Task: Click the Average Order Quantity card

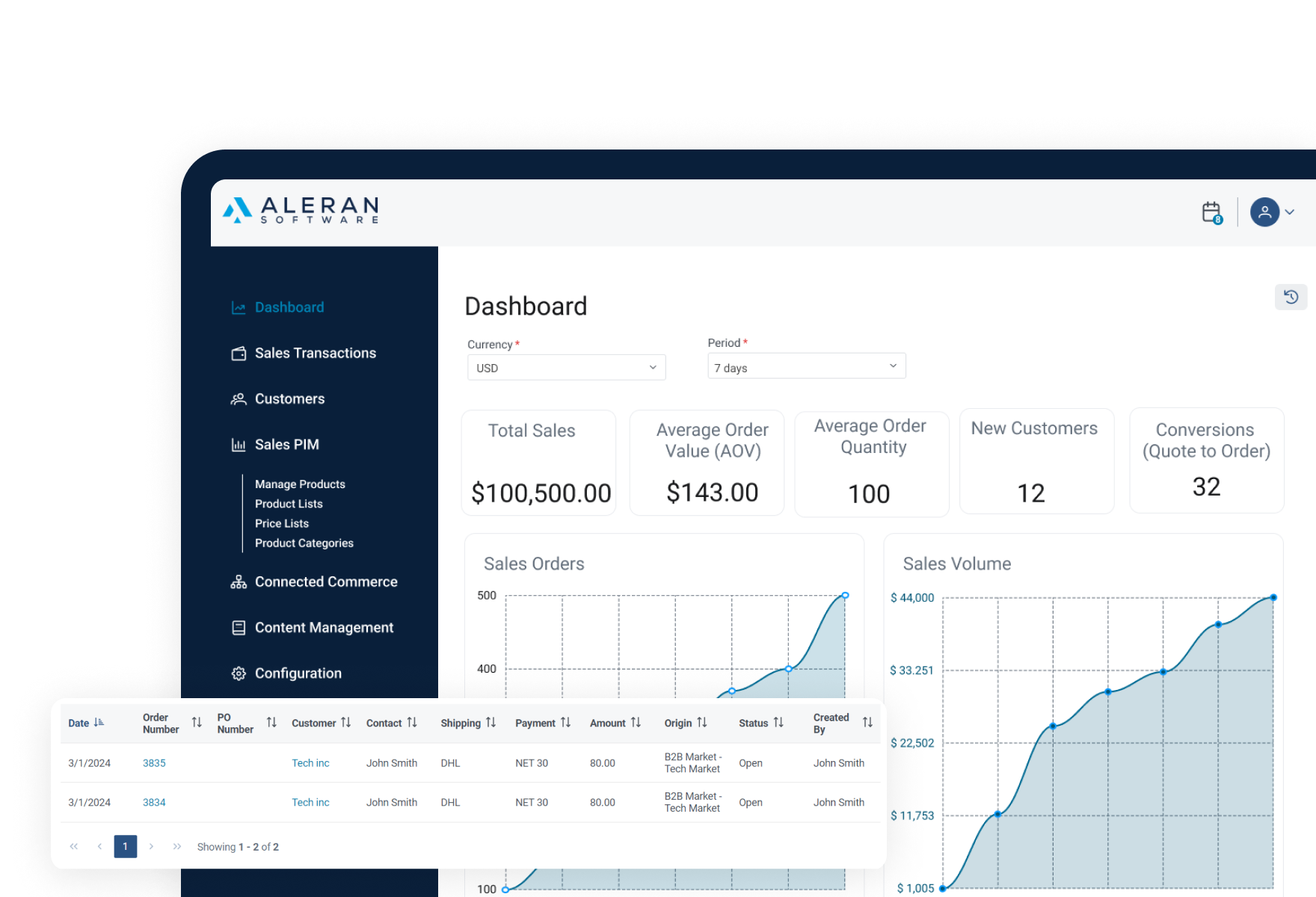Action: click(x=872, y=463)
